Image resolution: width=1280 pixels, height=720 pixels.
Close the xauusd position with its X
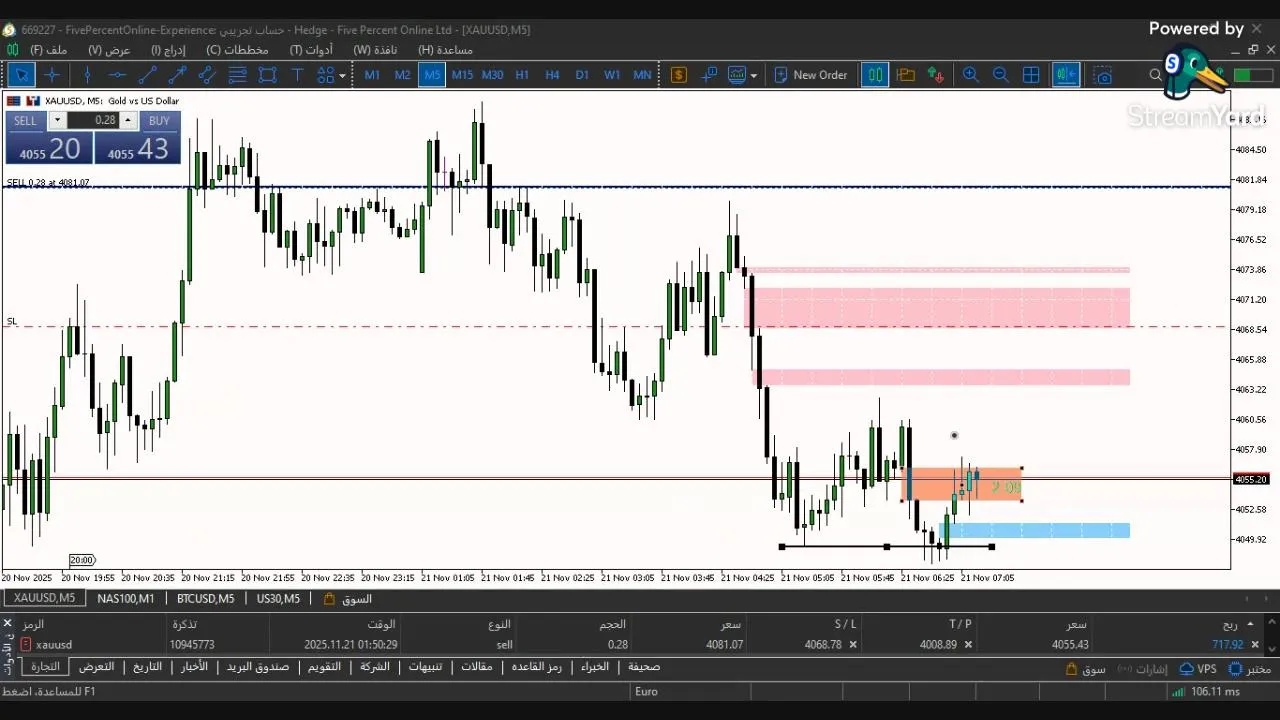tap(1255, 645)
